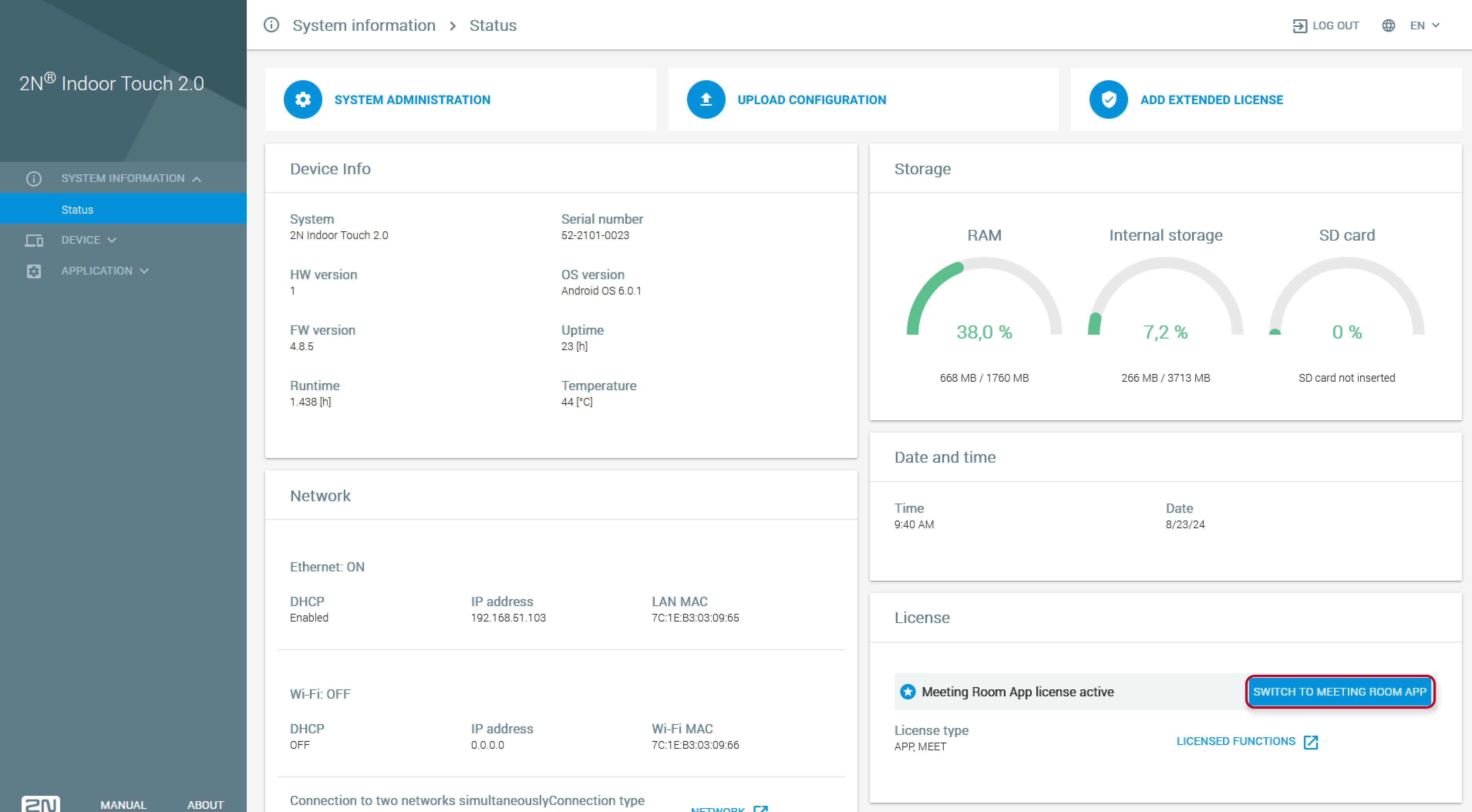Open the Manual link in the sidebar footer
Screen dimensions: 1472x812
pos(123,805)
